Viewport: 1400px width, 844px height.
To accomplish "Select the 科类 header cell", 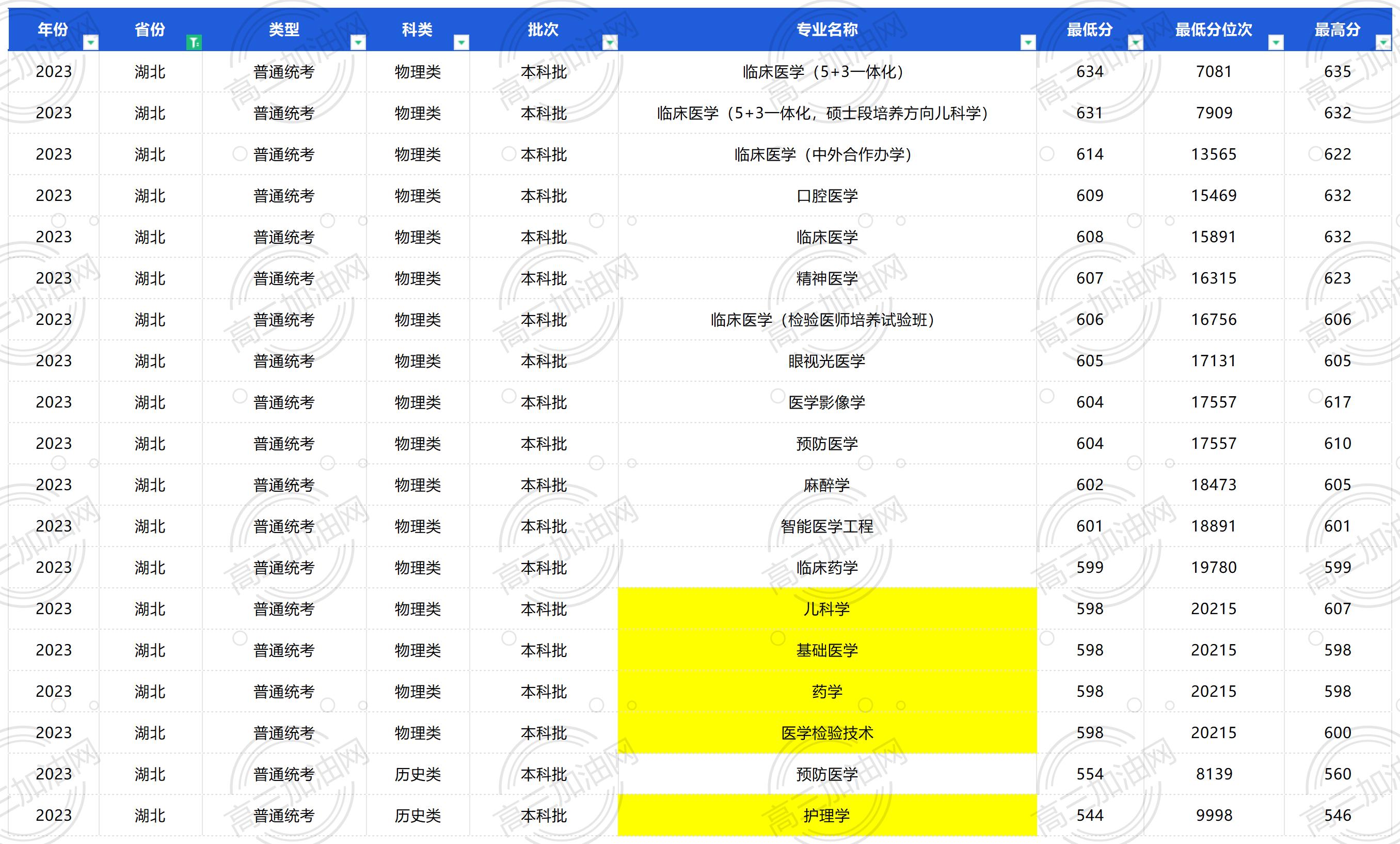I will point(418,29).
